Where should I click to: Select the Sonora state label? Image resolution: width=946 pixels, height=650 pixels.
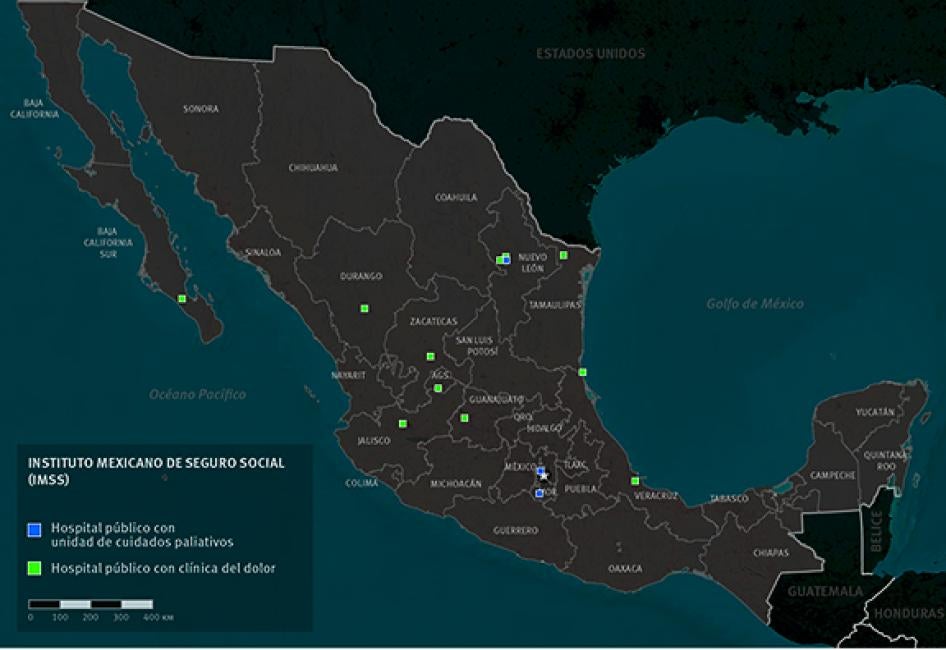(x=200, y=109)
